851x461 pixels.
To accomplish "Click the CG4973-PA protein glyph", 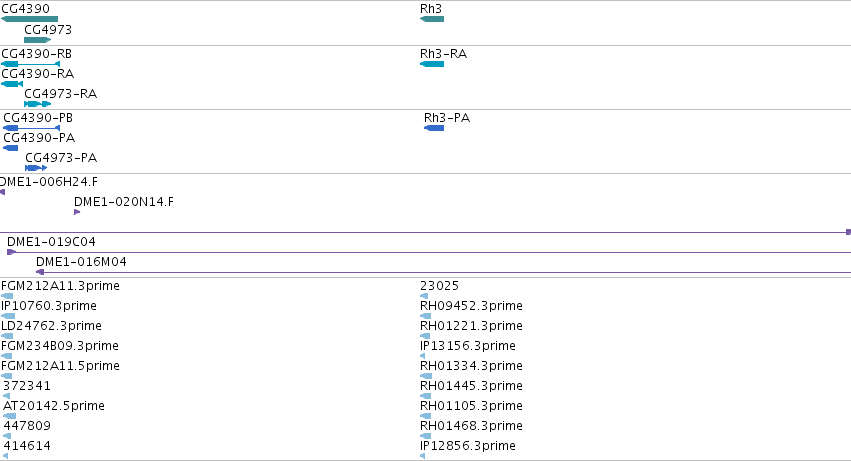I will (36, 168).
